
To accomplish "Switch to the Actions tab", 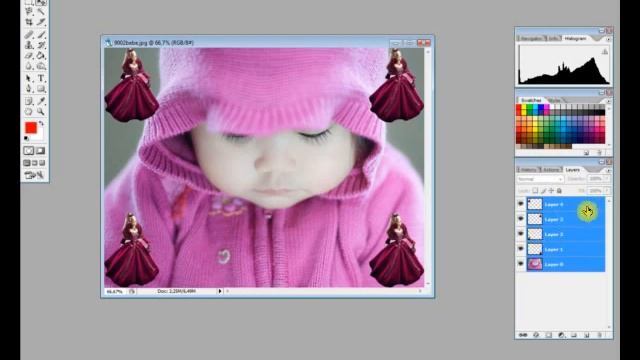I will 550,169.
